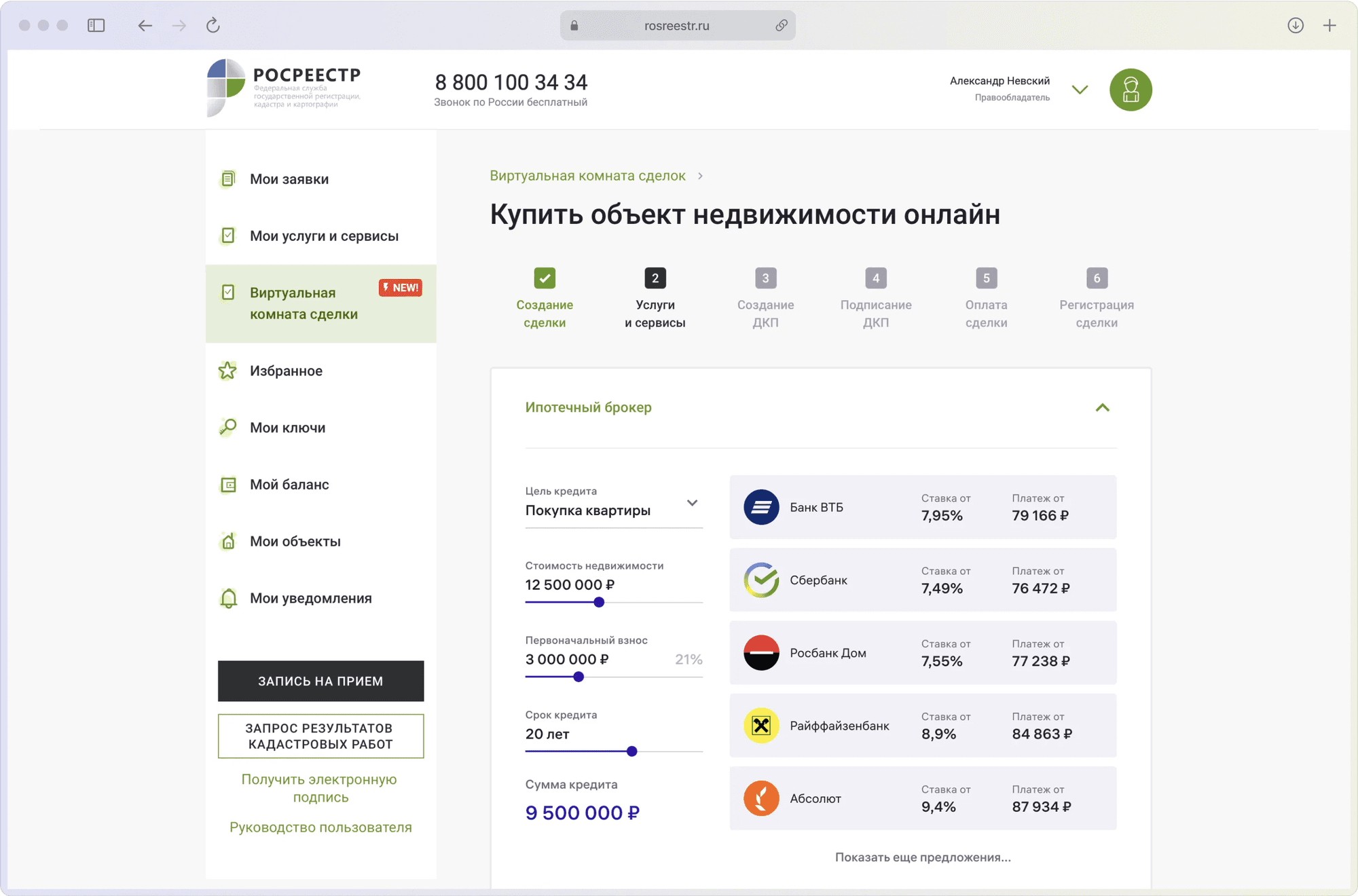Go to step 3 Создание ДКП
The width and height of the screenshot is (1358, 896).
765,278
